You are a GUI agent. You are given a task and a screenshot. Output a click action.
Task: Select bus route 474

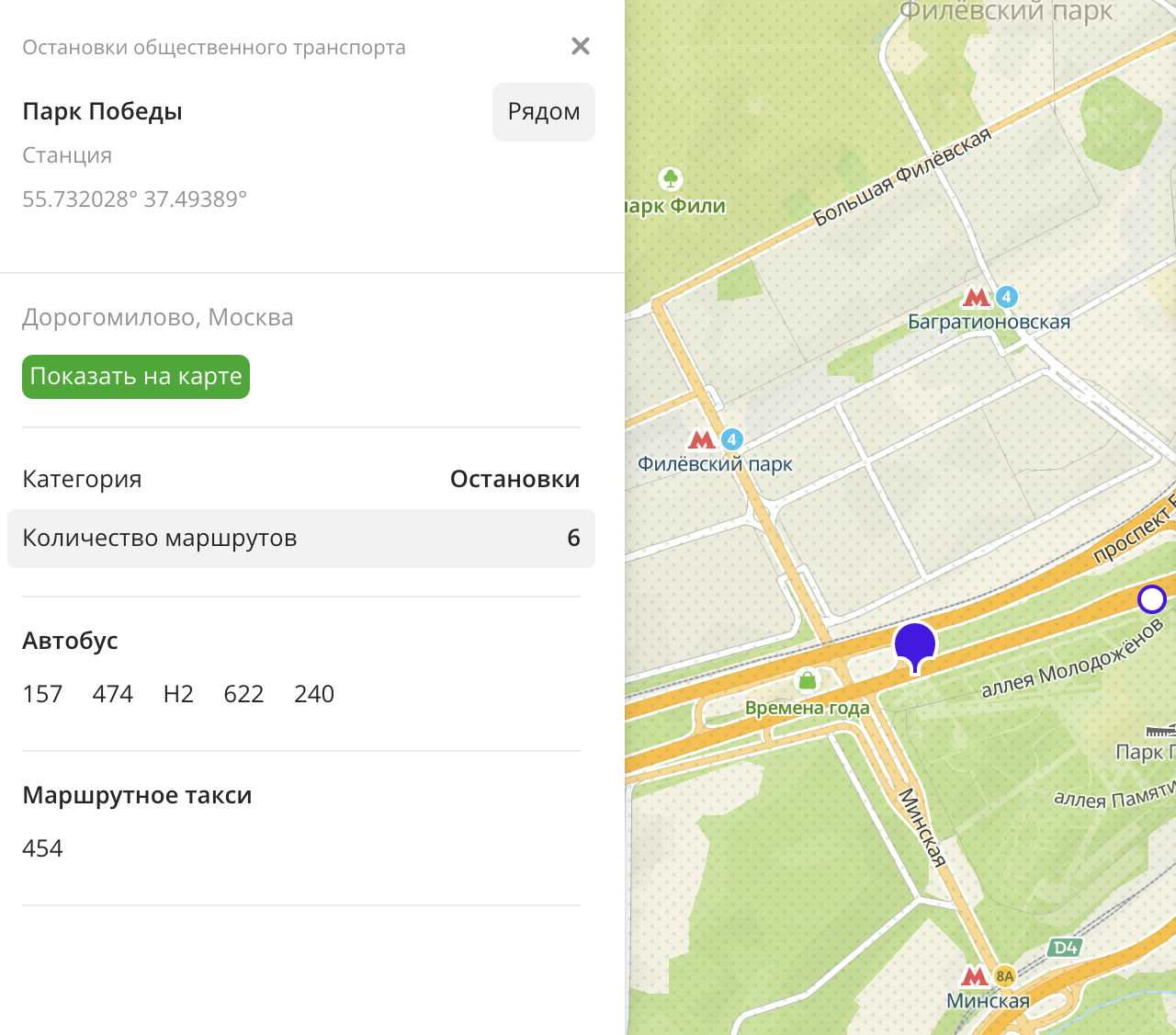pos(112,694)
